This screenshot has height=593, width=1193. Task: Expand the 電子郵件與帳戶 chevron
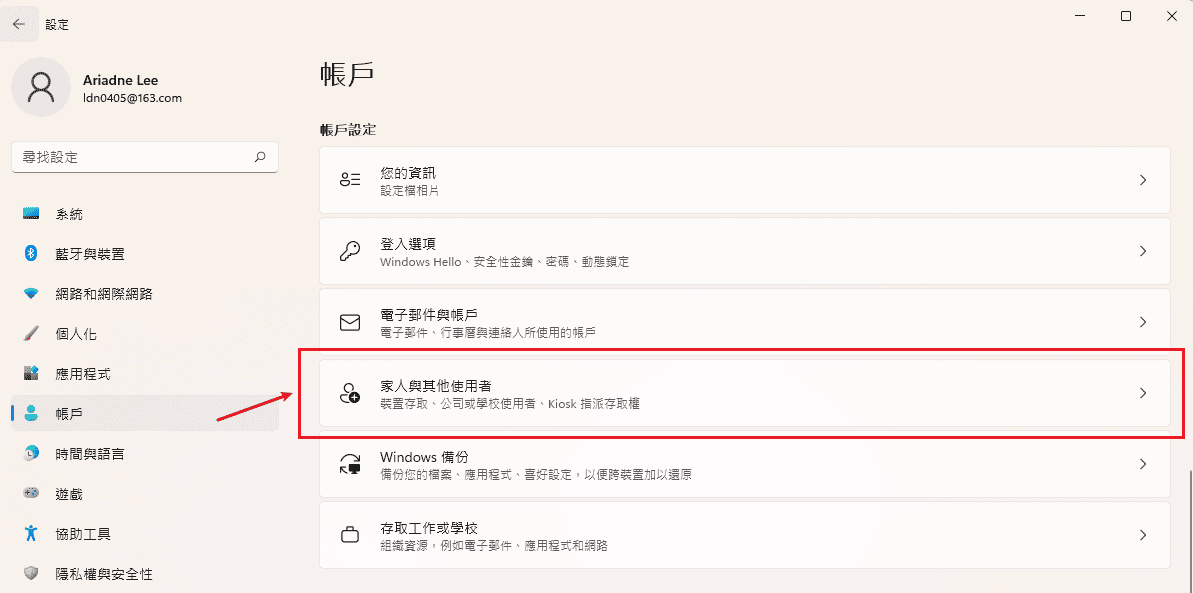tap(1143, 321)
